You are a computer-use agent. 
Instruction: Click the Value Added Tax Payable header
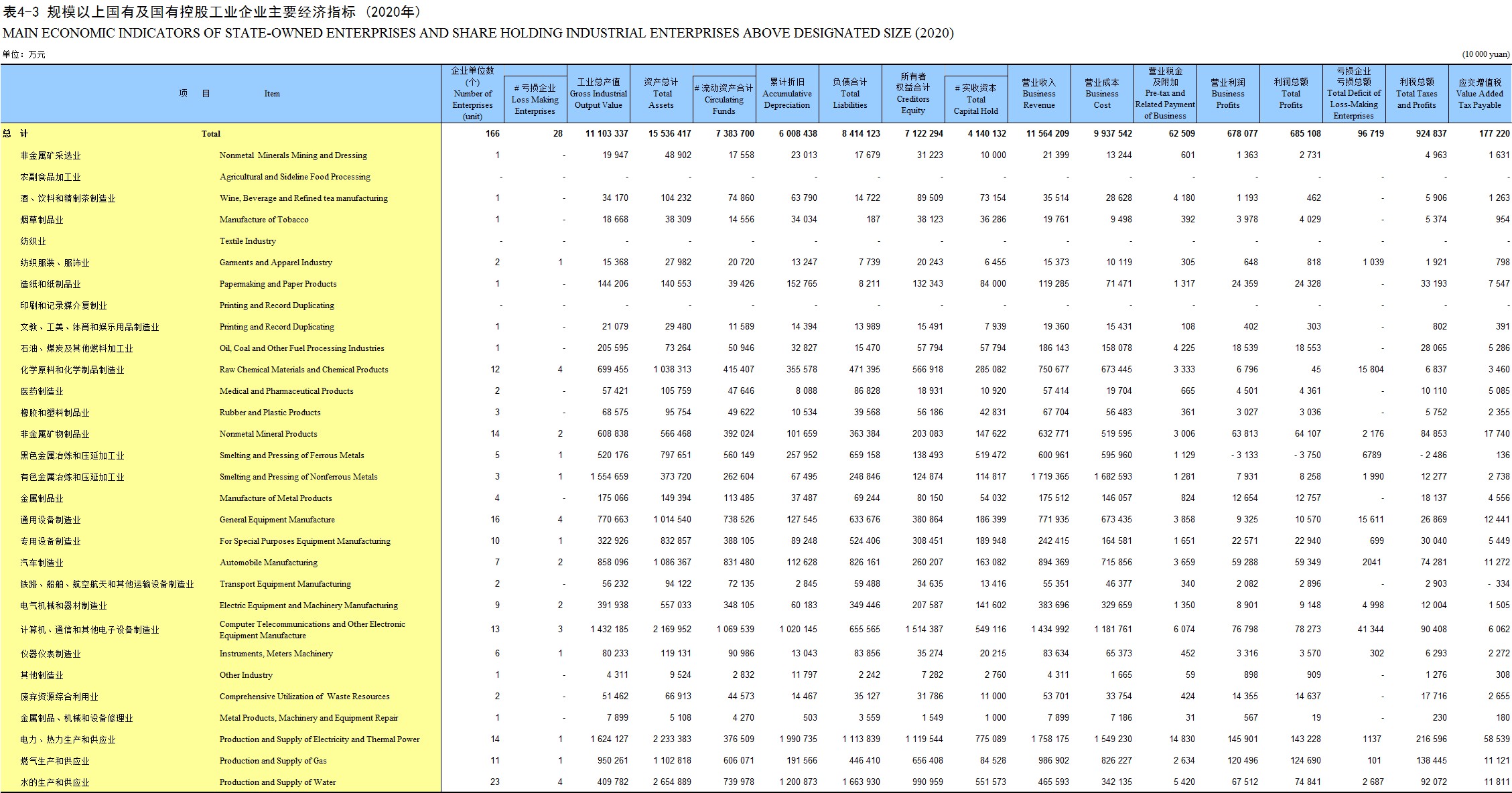coord(1480,94)
